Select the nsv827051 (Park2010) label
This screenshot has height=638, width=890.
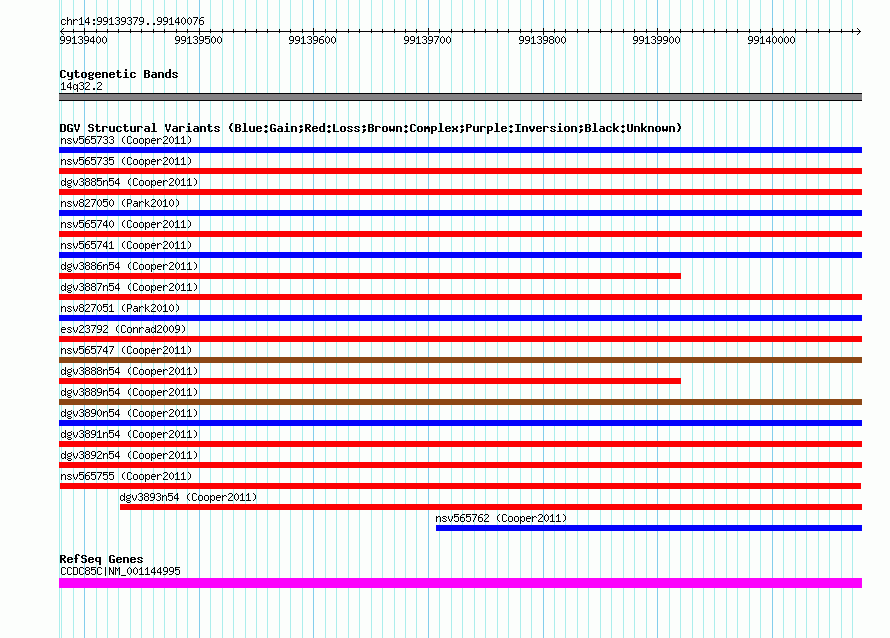tap(120, 308)
